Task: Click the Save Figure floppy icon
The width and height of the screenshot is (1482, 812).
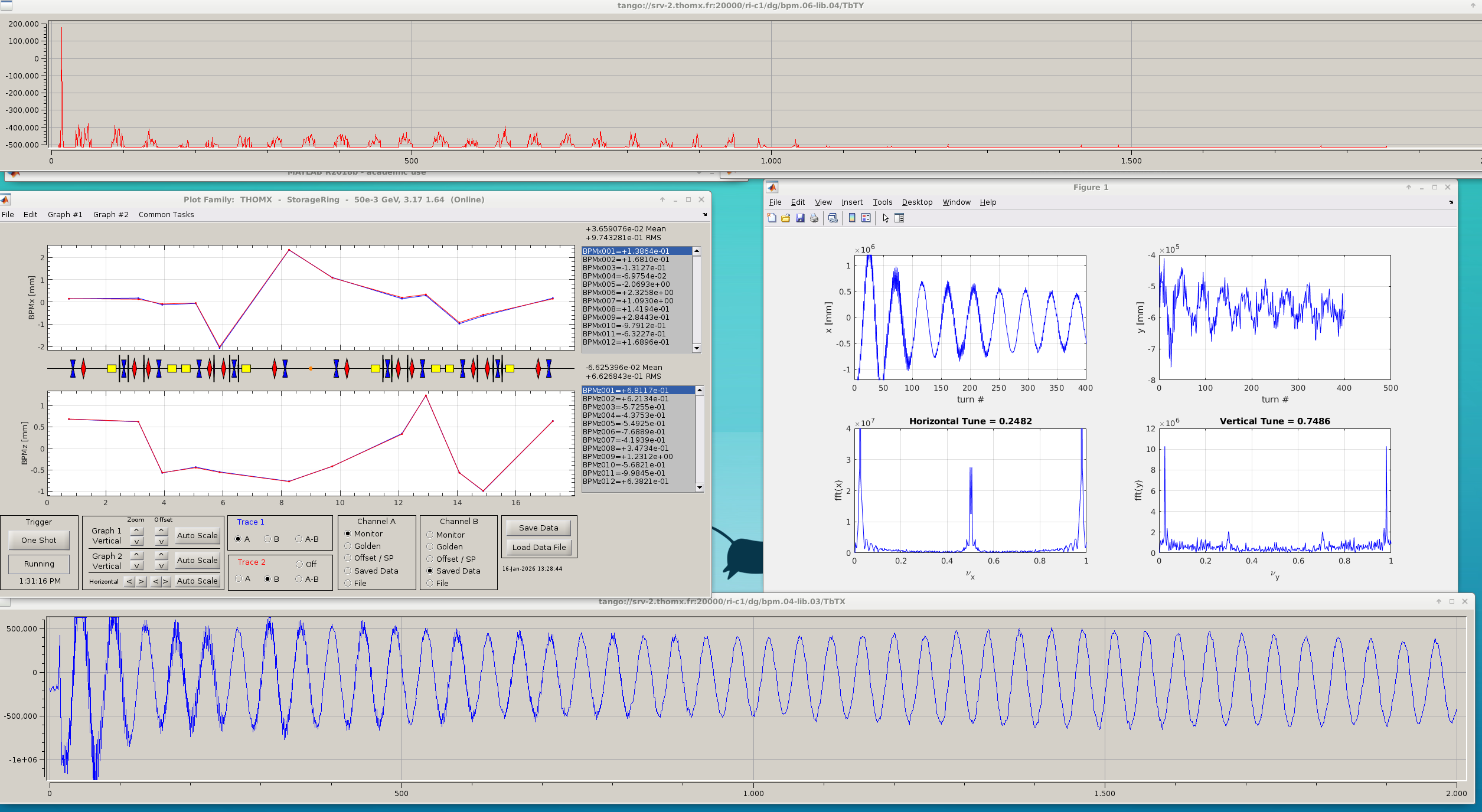Action: tap(800, 218)
